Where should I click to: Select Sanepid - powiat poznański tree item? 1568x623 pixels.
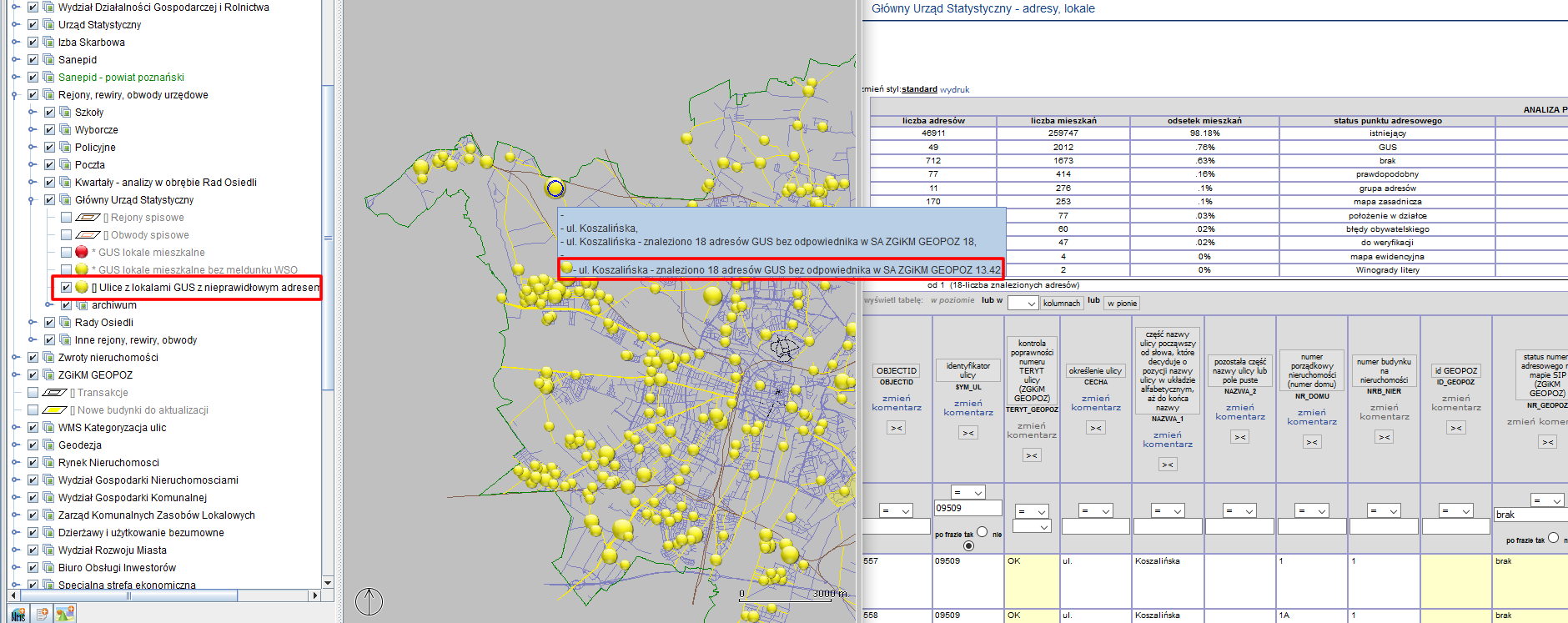pyautogui.click(x=121, y=78)
